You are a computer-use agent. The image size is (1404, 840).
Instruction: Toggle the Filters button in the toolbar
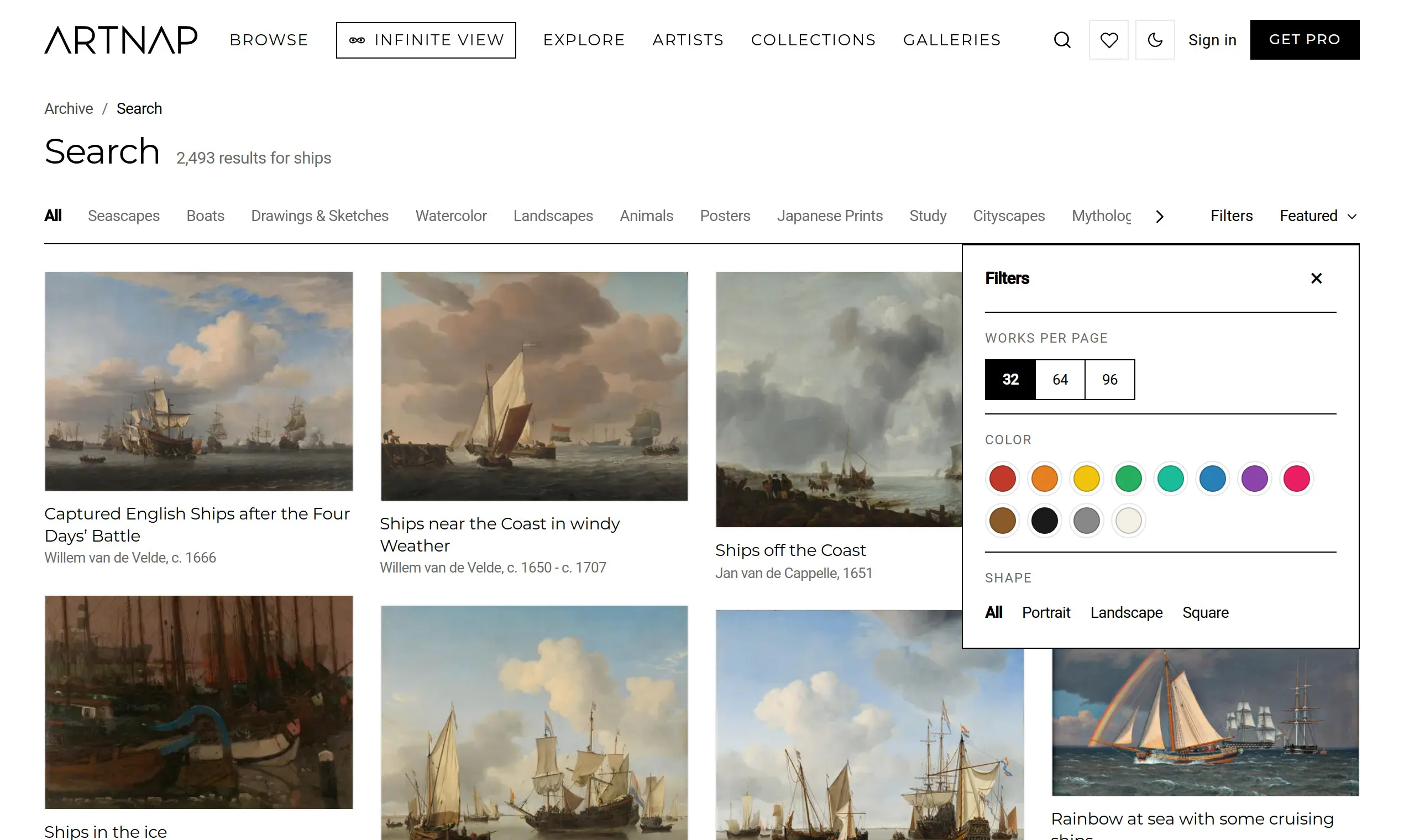click(1232, 216)
